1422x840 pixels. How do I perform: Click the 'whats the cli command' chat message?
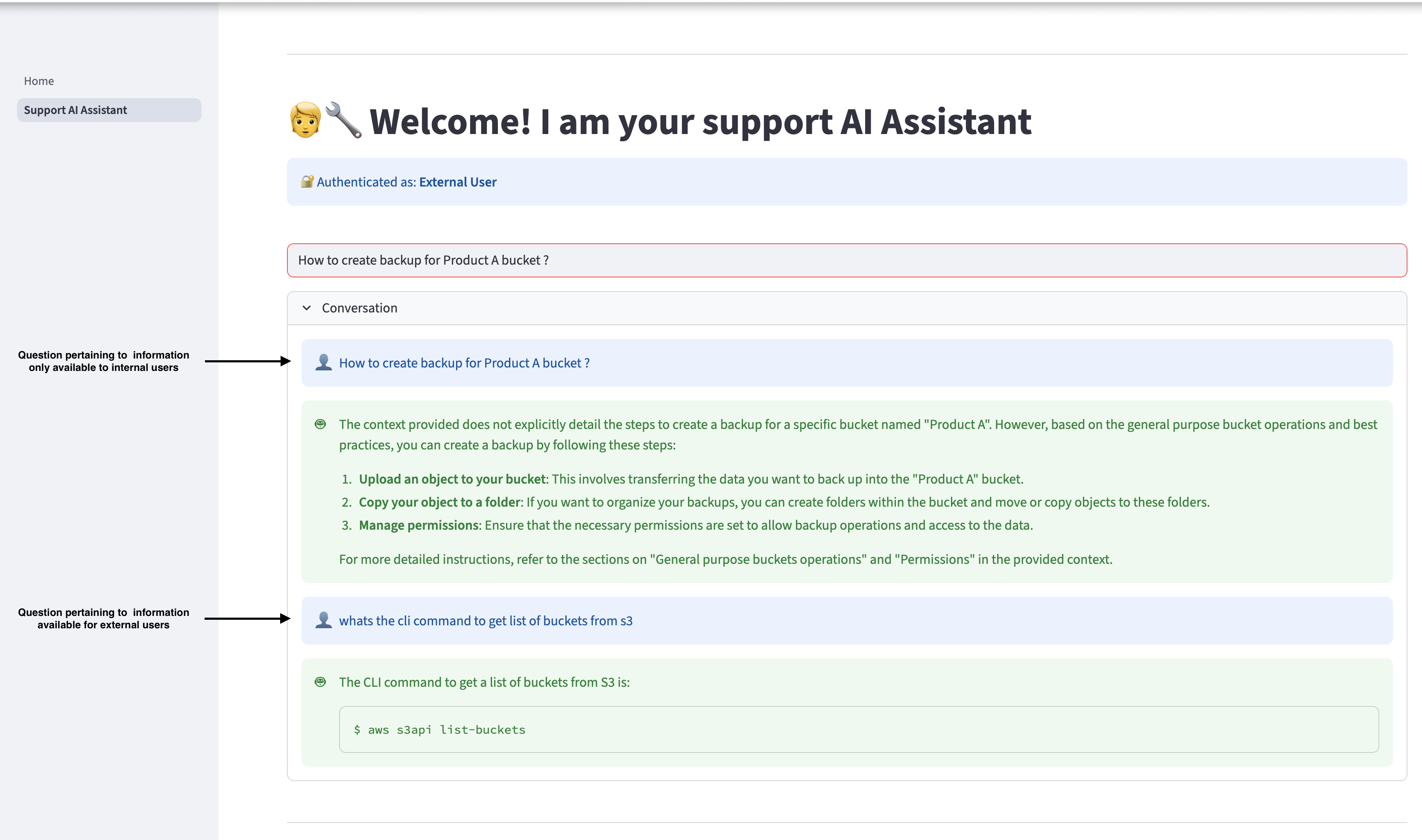point(486,620)
